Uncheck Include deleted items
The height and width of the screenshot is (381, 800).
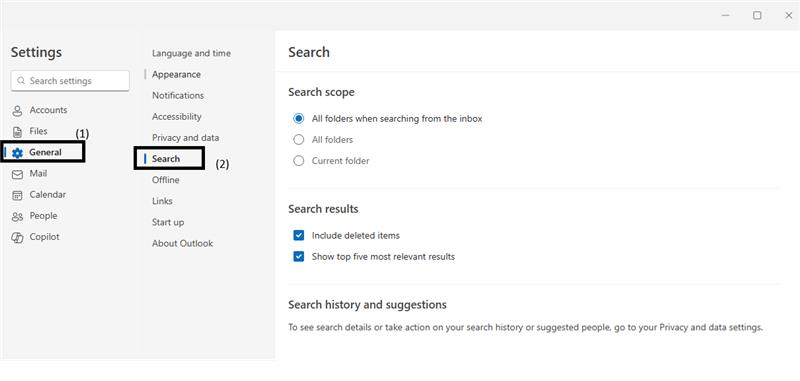point(298,235)
